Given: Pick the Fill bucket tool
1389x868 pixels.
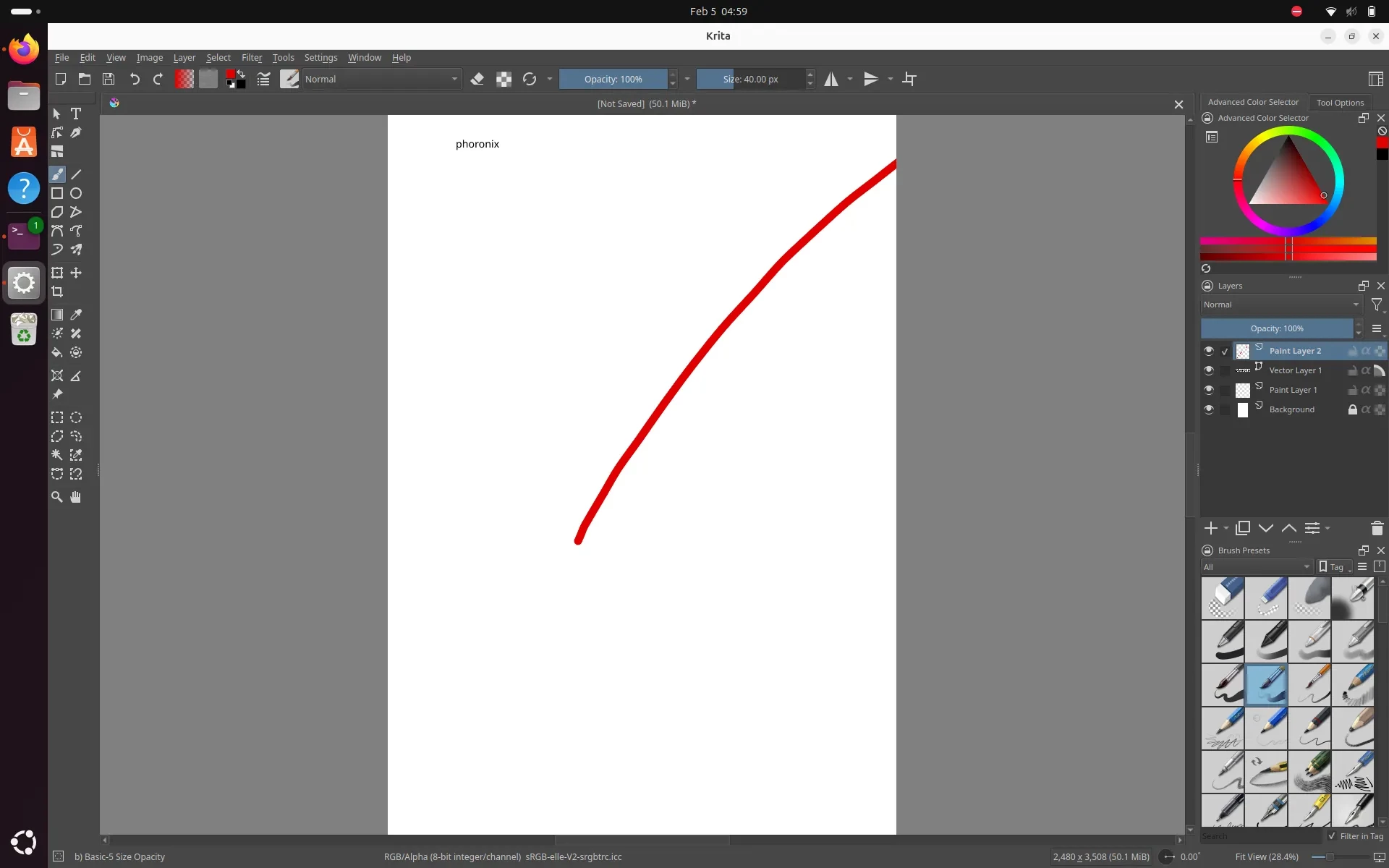Looking at the screenshot, I should (57, 353).
